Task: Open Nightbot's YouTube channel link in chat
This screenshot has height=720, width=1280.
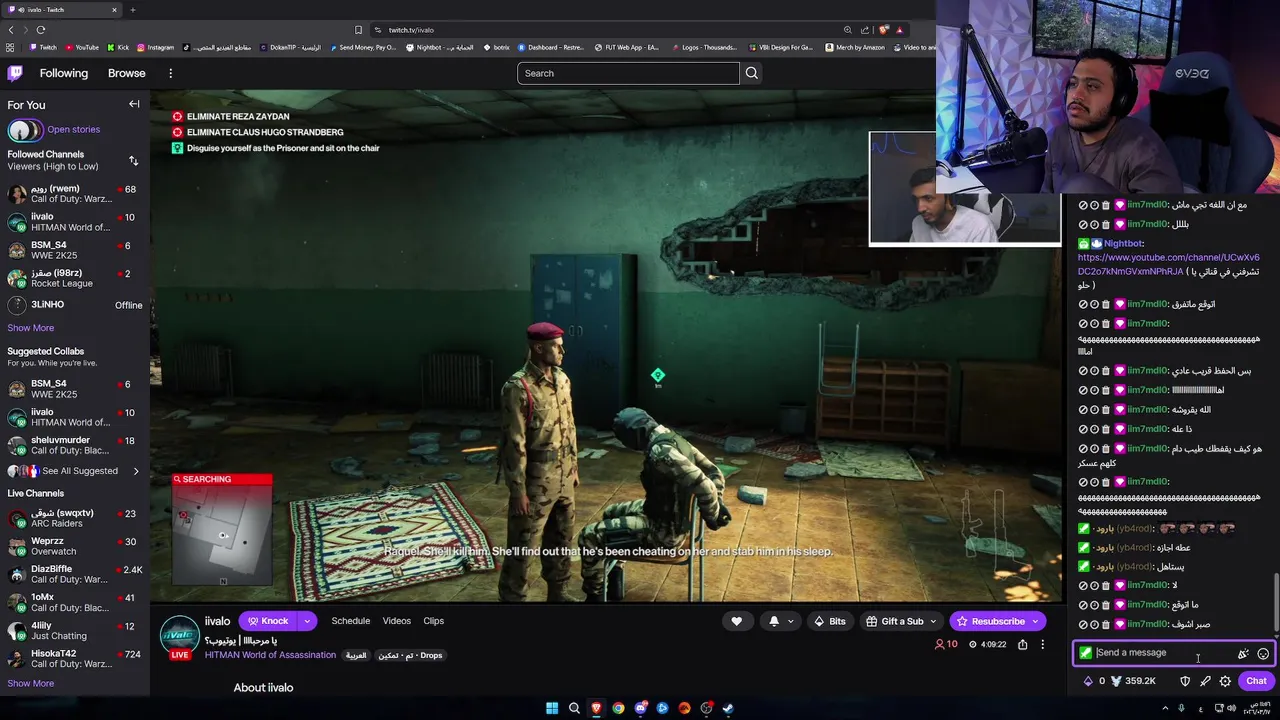Action: click(x=1168, y=264)
